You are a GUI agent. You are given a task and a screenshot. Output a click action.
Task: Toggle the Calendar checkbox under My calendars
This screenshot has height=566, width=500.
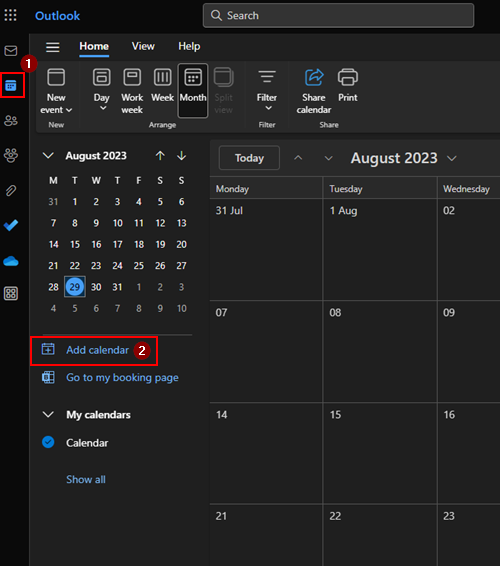click(x=48, y=442)
